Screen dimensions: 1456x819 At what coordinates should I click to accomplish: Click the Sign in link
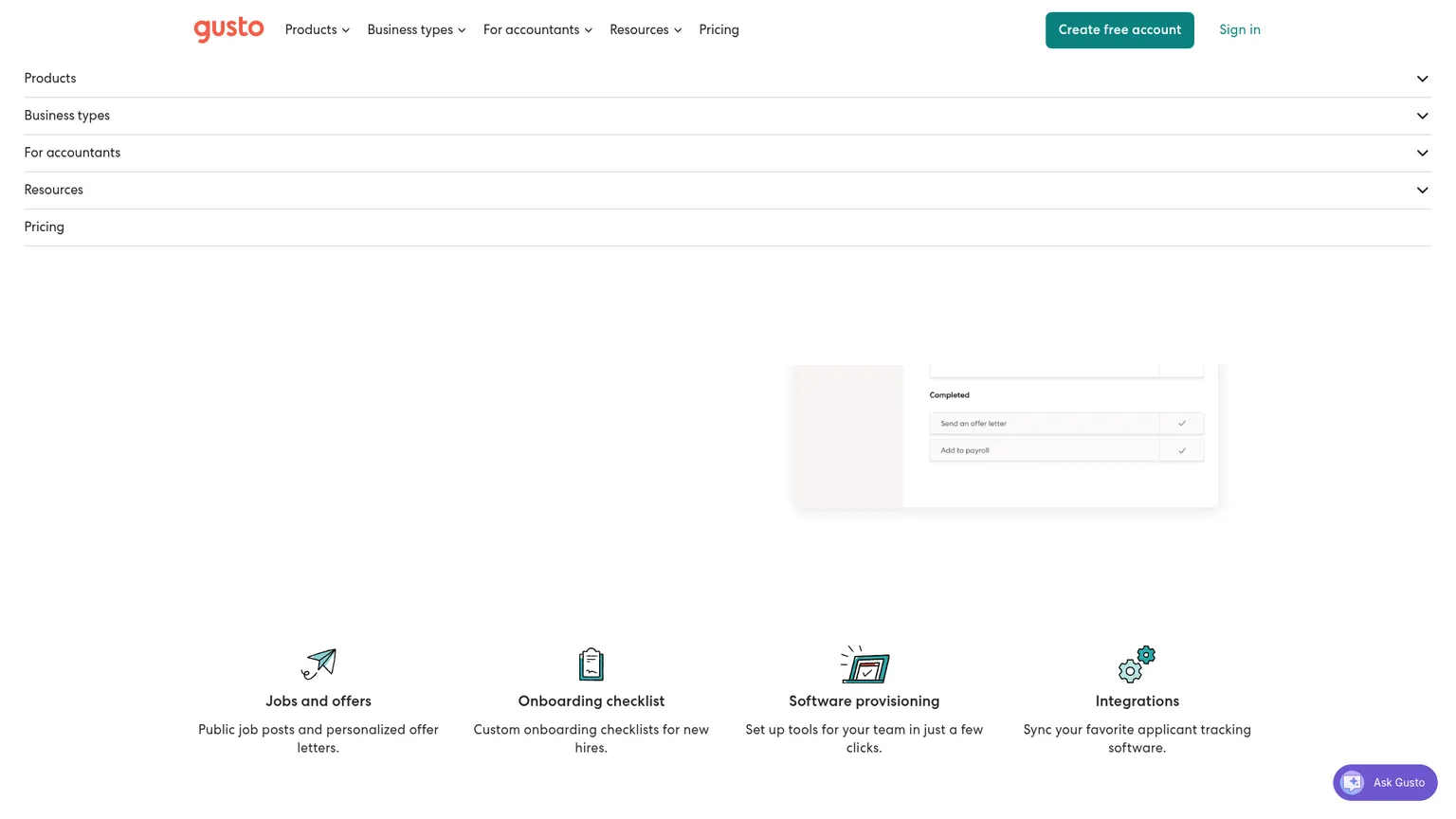pos(1240,30)
